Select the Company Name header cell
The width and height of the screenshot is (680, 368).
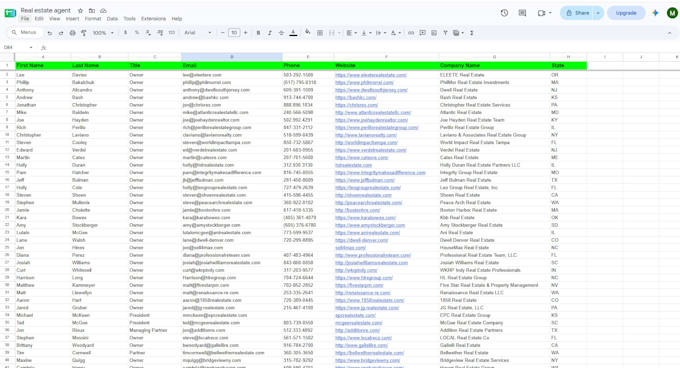pyautogui.click(x=494, y=65)
